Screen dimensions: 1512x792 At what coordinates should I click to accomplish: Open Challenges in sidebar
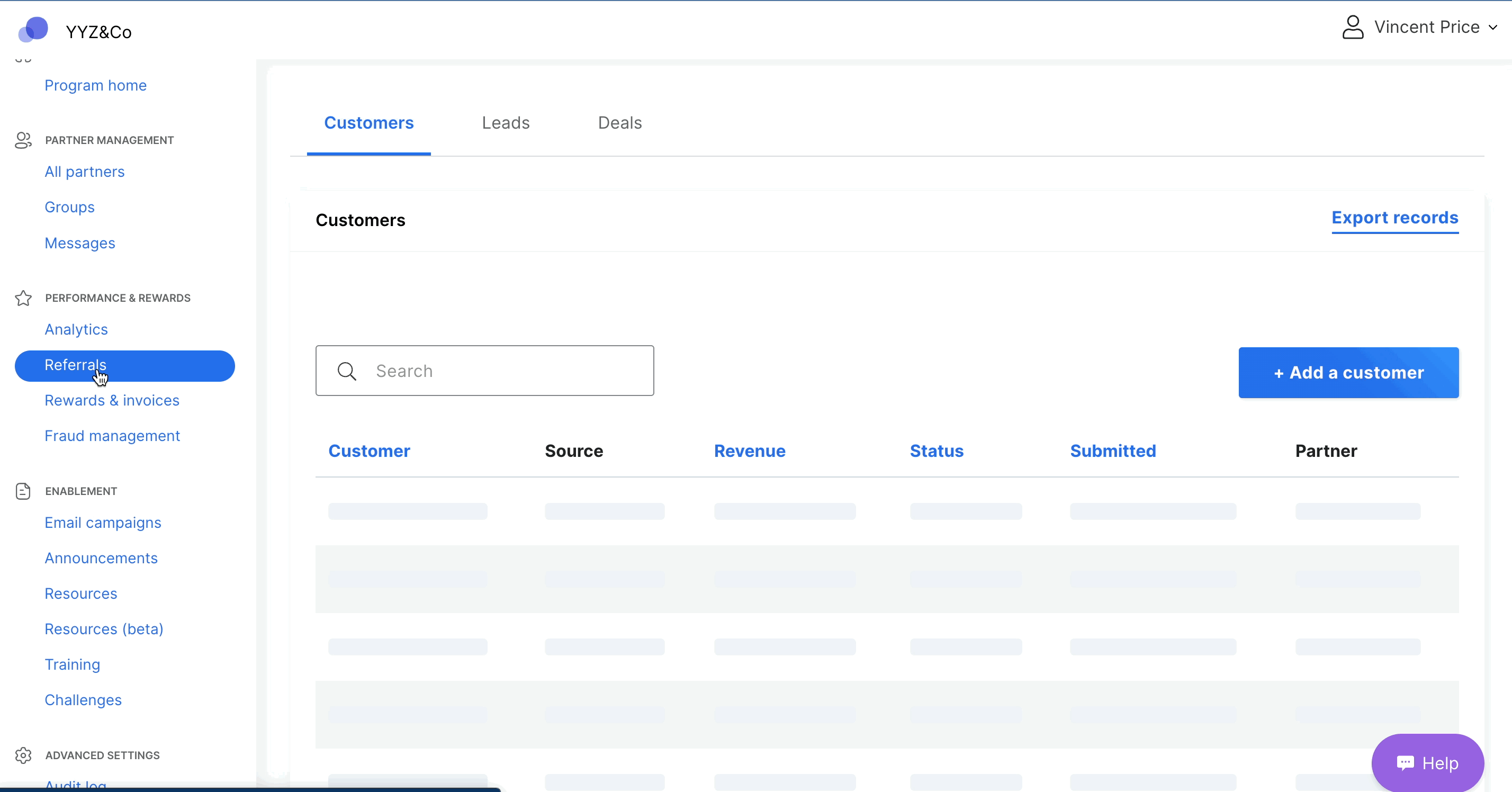pyautogui.click(x=83, y=700)
